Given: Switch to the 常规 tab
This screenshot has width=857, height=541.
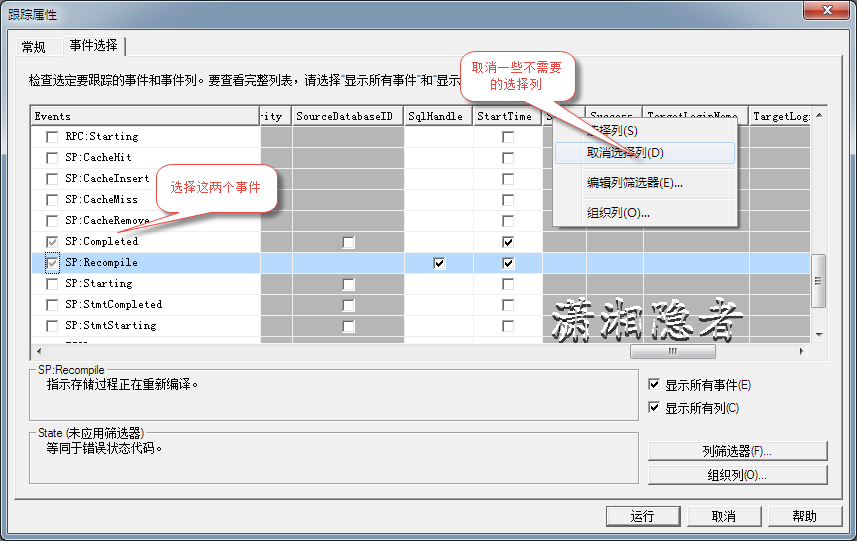Looking at the screenshot, I should (34, 47).
